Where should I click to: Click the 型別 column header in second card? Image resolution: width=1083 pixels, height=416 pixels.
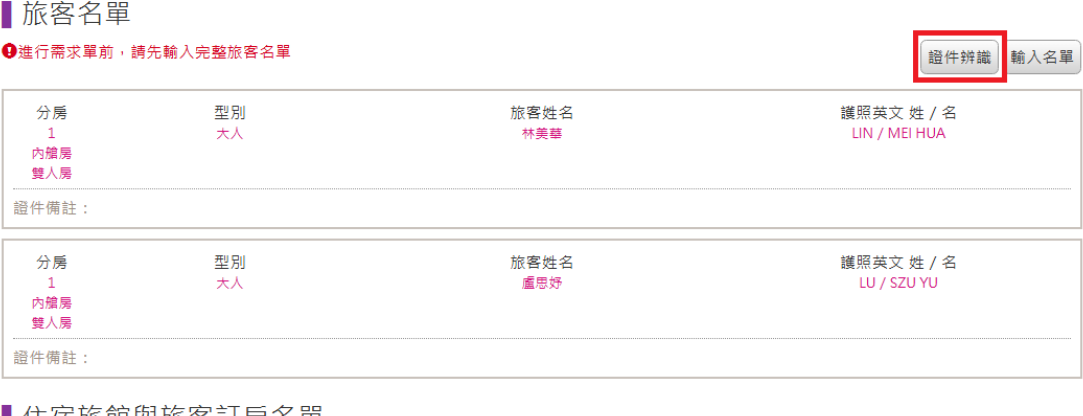tap(230, 263)
